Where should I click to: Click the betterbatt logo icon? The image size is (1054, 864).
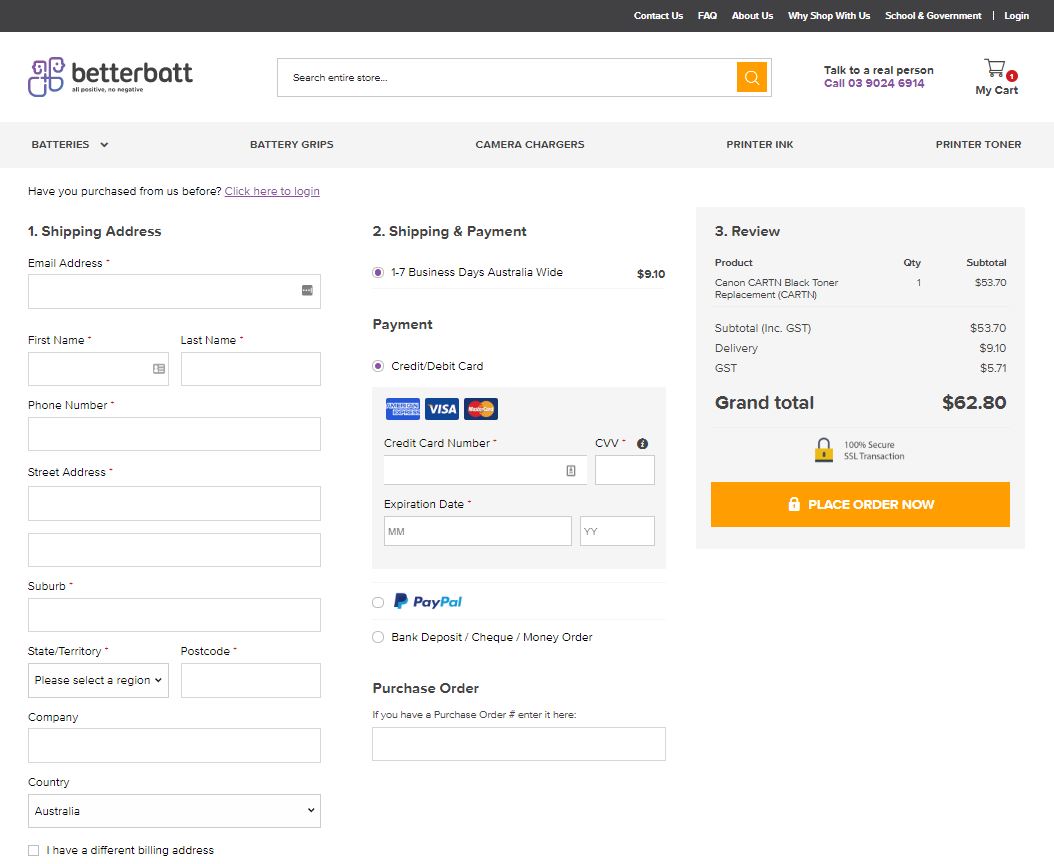46,77
